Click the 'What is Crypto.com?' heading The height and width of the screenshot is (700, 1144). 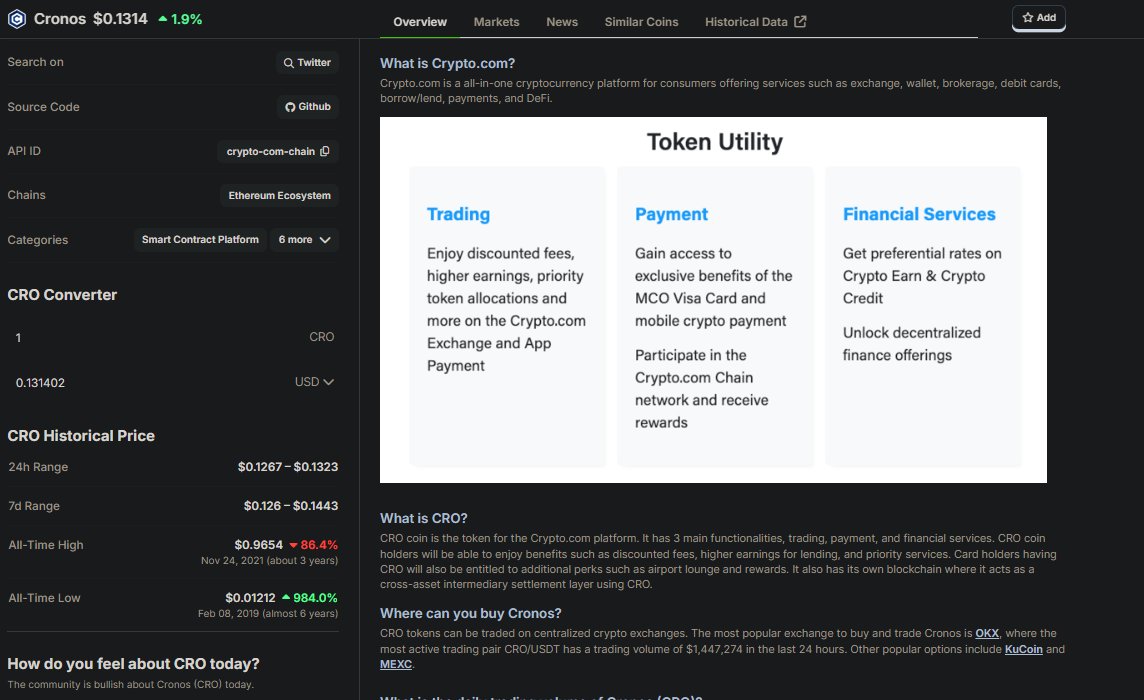(447, 64)
